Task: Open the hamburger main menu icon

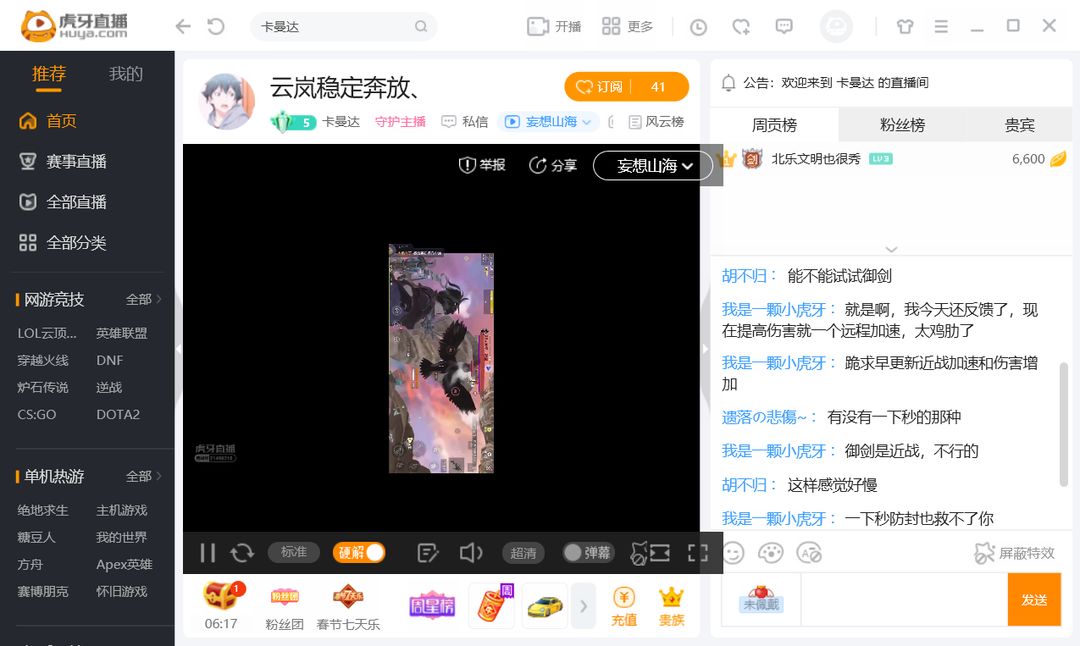Action: (x=941, y=27)
